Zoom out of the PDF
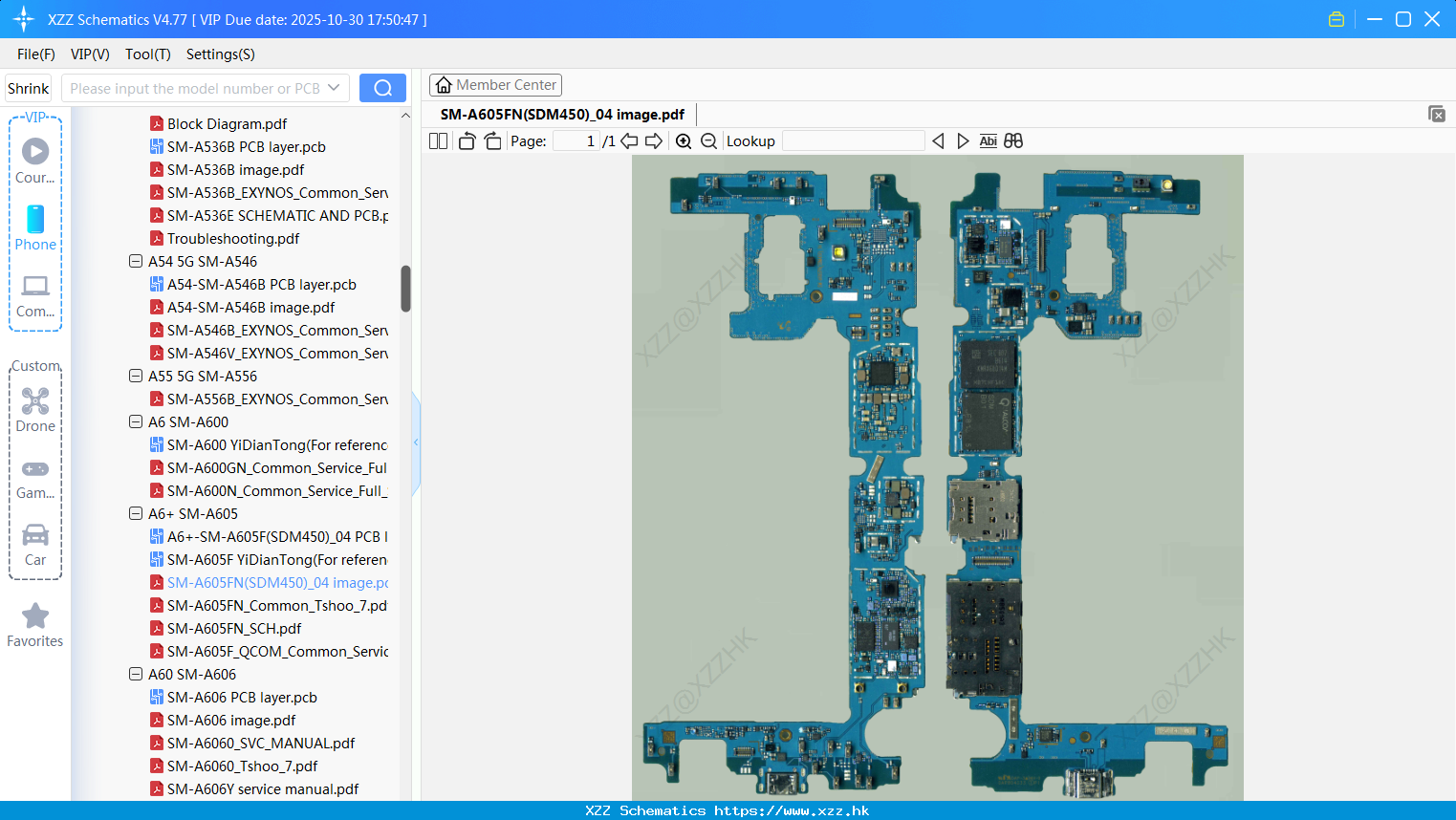The image size is (1456, 820). tap(708, 140)
